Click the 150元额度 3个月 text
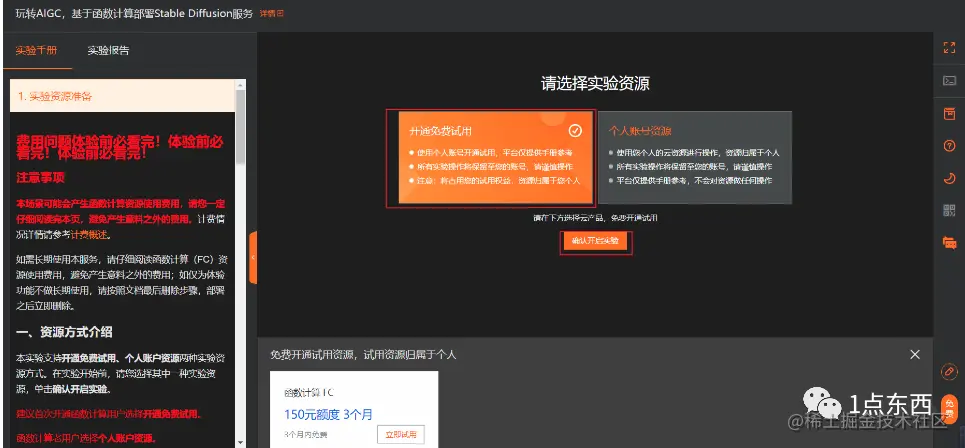Screen dimensions: 965x448 (328, 414)
